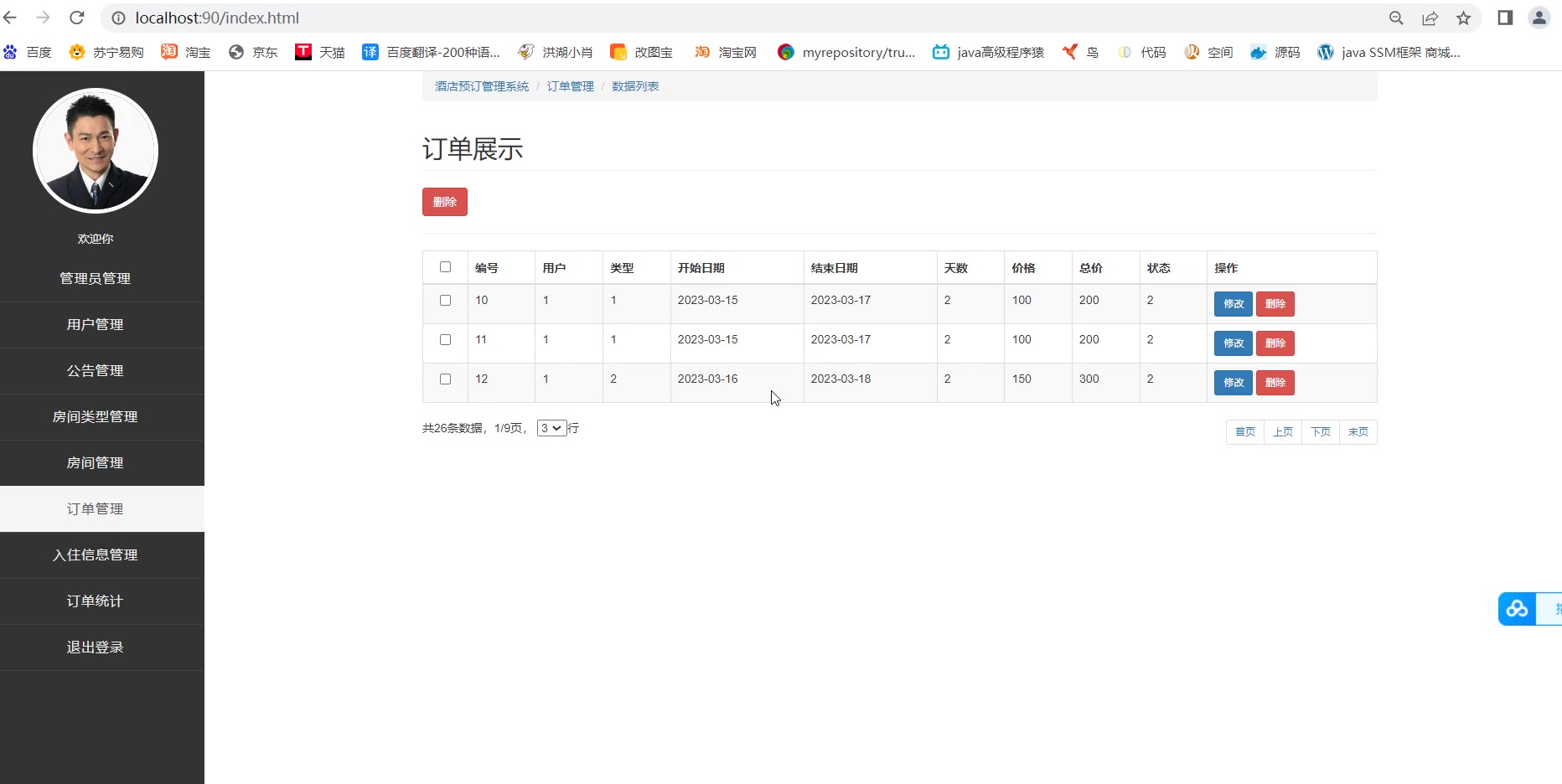Click the share page icon in address bar
This screenshot has height=784, width=1562.
[1430, 18]
